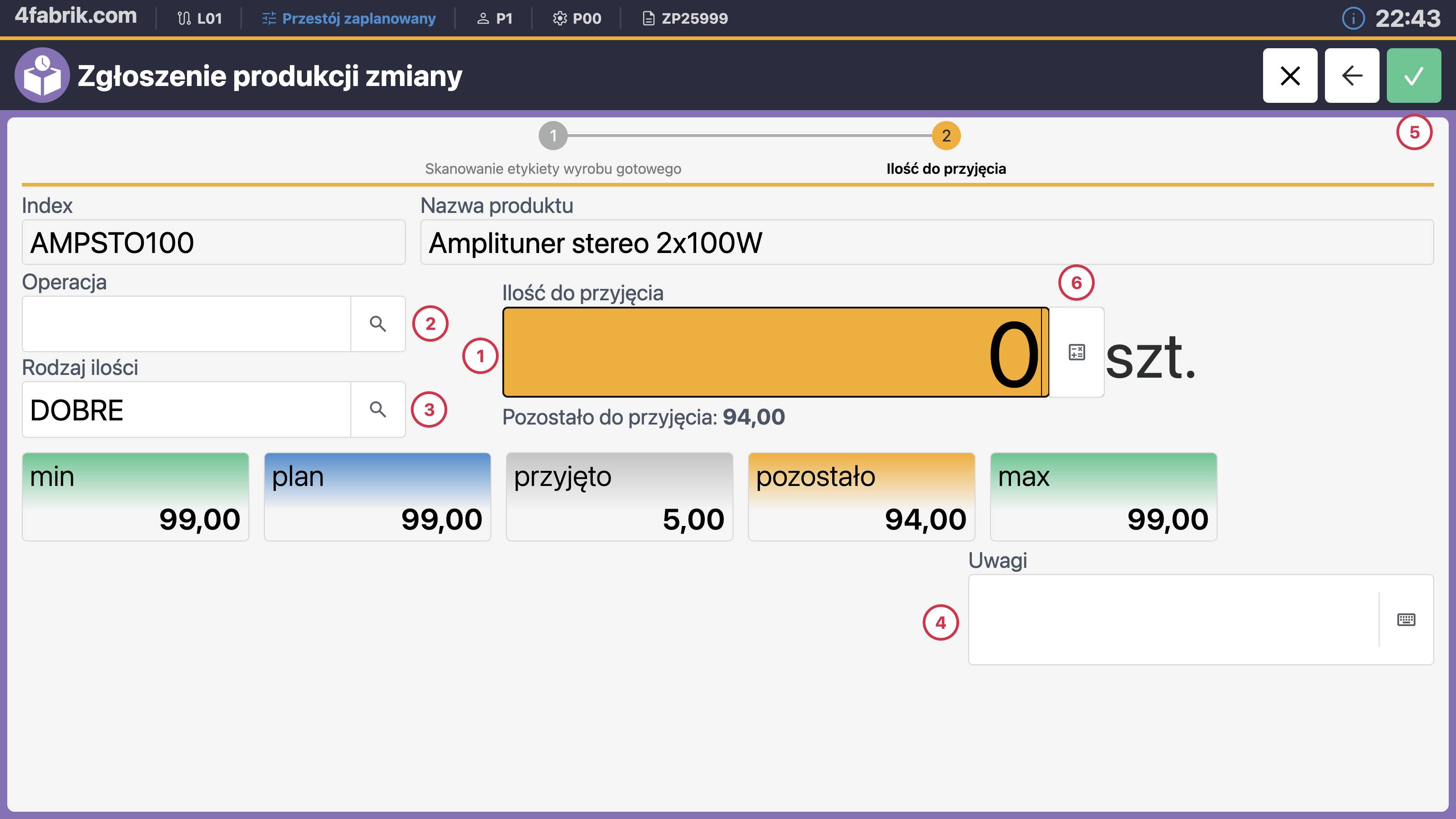Go to step 1 scanning label
1456x819 pixels.
point(553,136)
